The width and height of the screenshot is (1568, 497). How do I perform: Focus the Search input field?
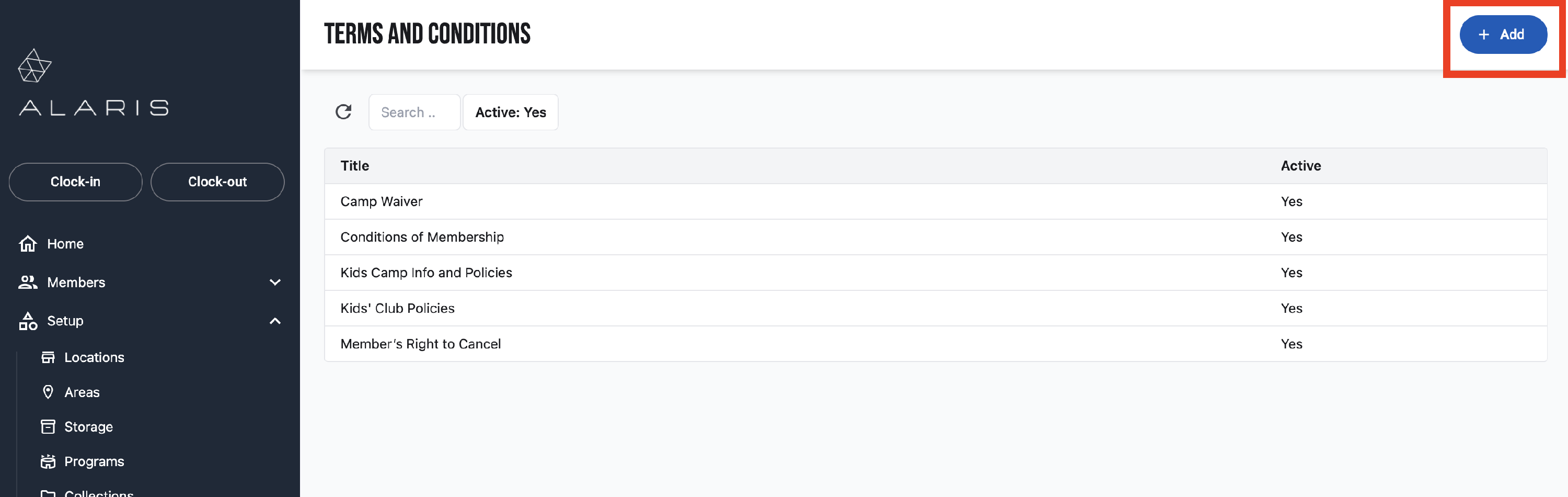tap(414, 112)
